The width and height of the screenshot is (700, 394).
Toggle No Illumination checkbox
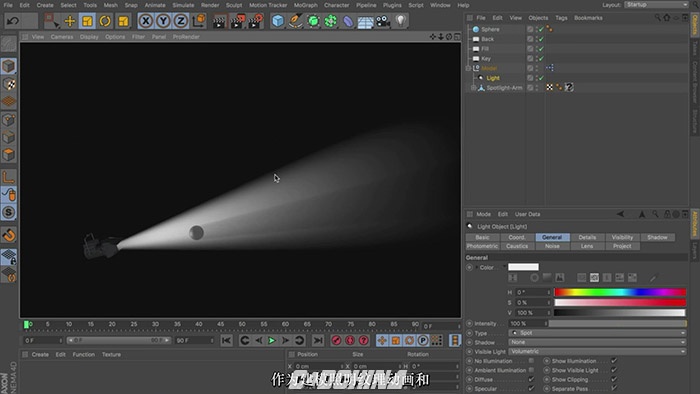click(531, 361)
